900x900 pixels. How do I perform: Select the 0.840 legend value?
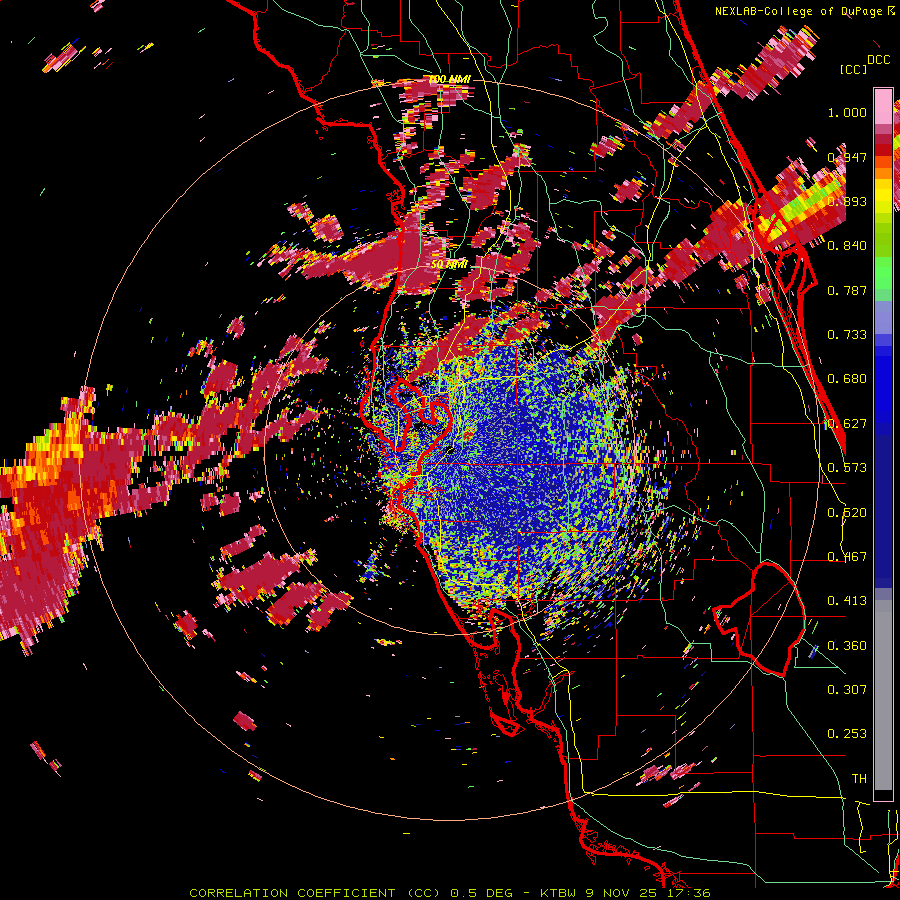[x=847, y=246]
